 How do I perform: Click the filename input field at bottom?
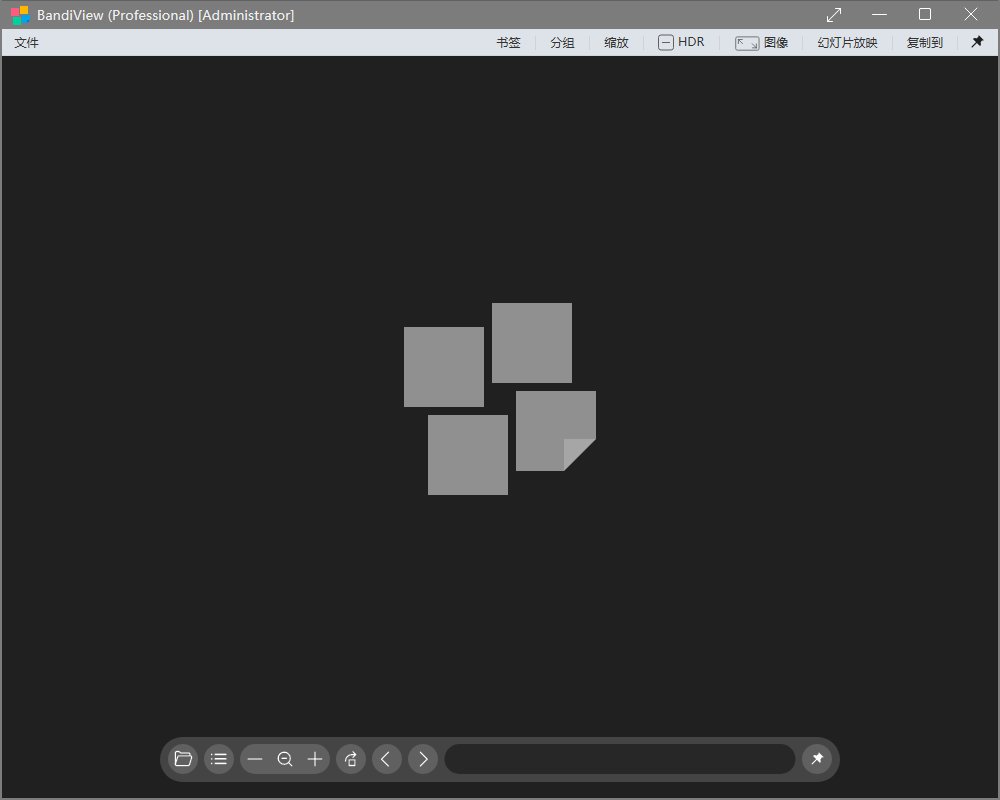click(620, 759)
